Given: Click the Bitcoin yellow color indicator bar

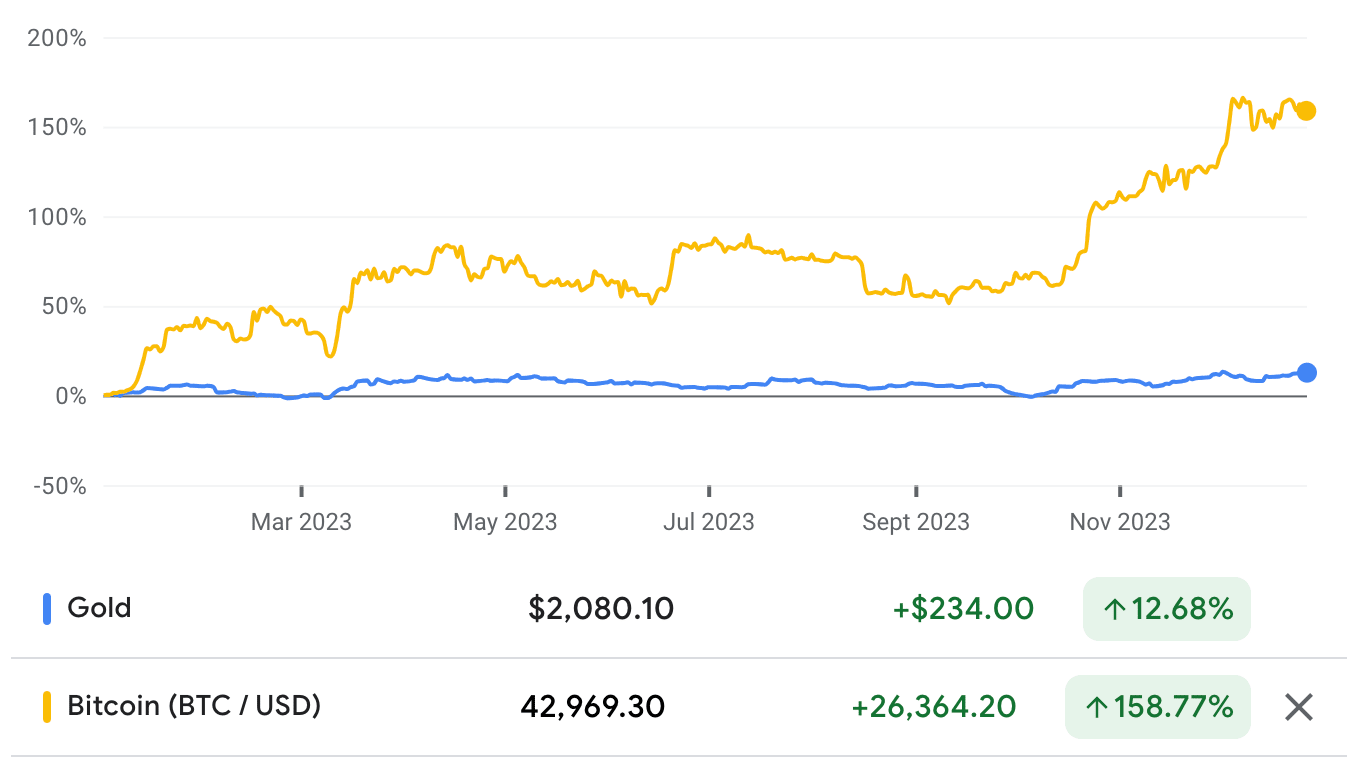Looking at the screenshot, I should click(x=46, y=707).
